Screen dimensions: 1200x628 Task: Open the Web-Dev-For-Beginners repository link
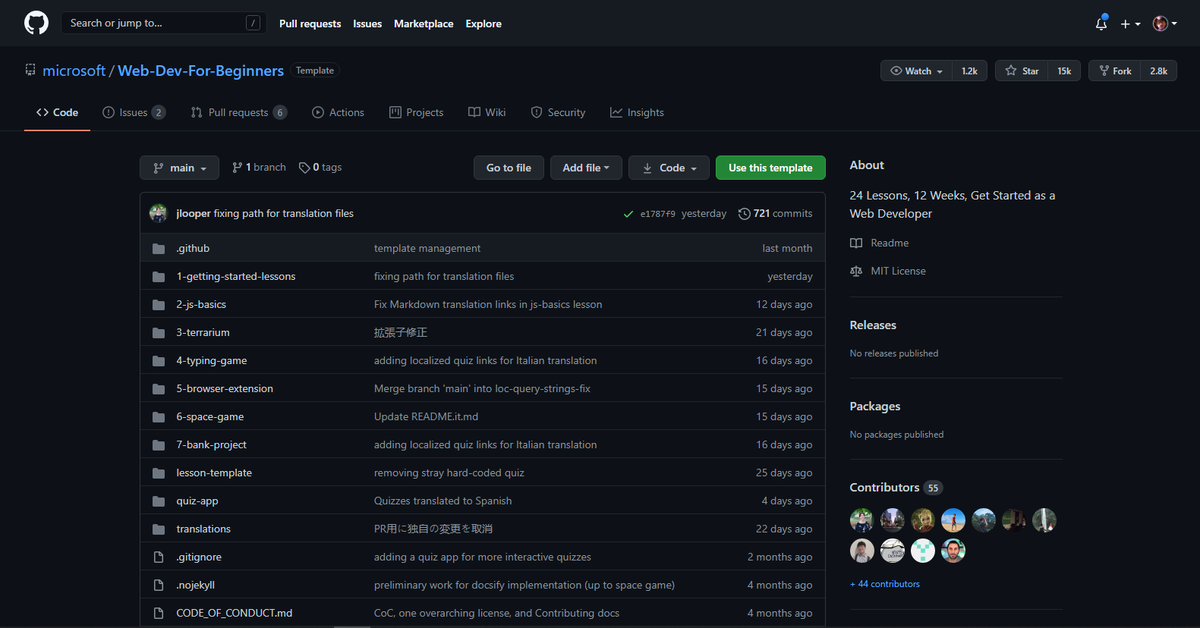click(200, 71)
